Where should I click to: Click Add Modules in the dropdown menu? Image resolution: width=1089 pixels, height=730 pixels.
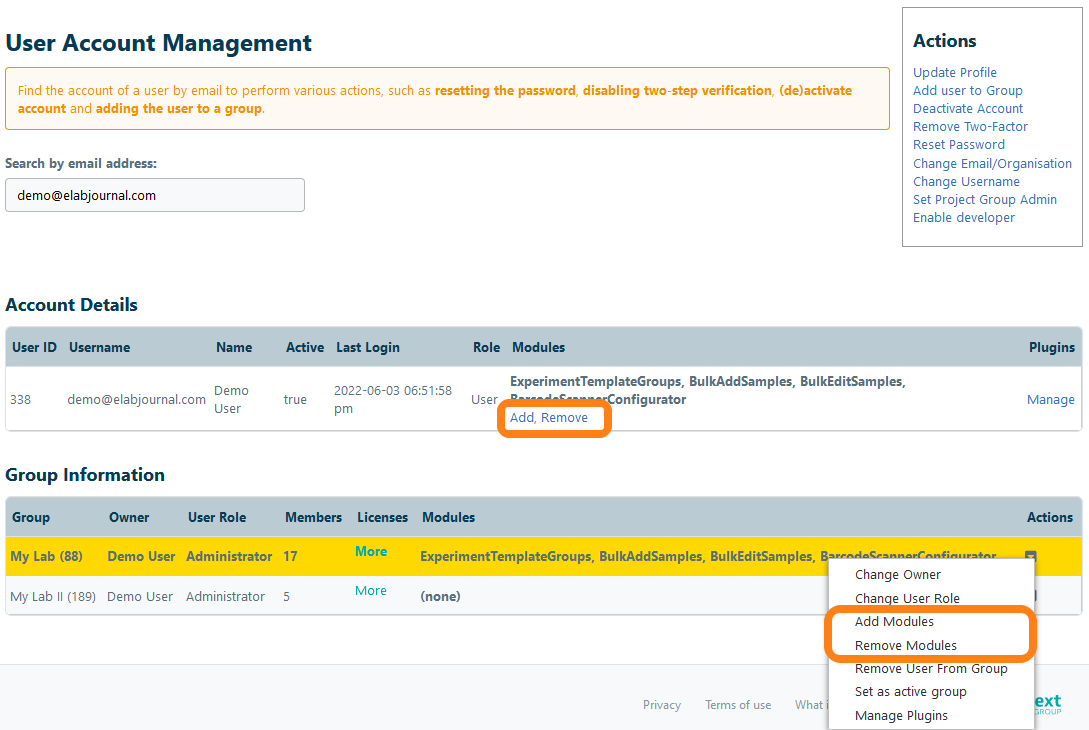pos(894,622)
